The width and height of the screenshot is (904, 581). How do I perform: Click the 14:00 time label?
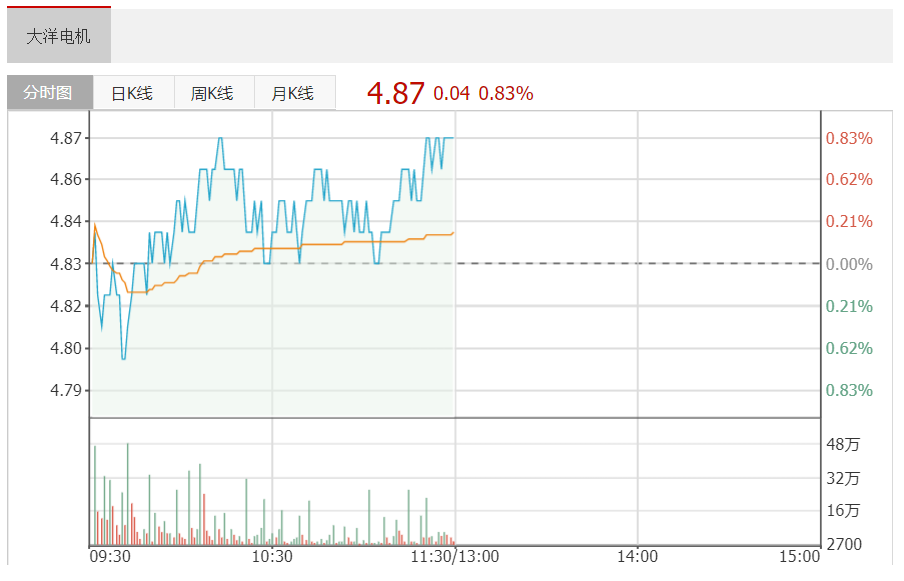tap(638, 557)
